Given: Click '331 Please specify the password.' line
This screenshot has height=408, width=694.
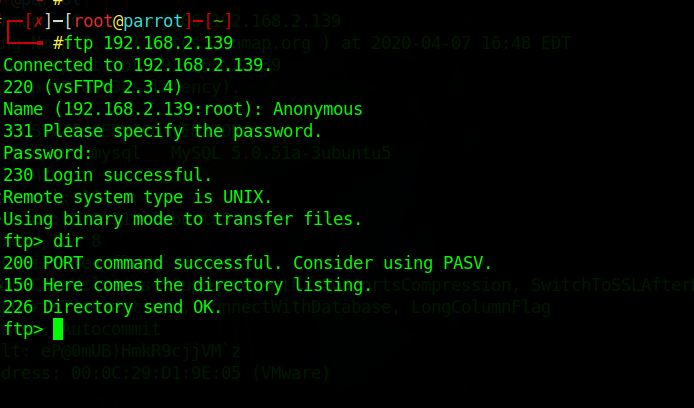Looking at the screenshot, I should click(162, 131).
